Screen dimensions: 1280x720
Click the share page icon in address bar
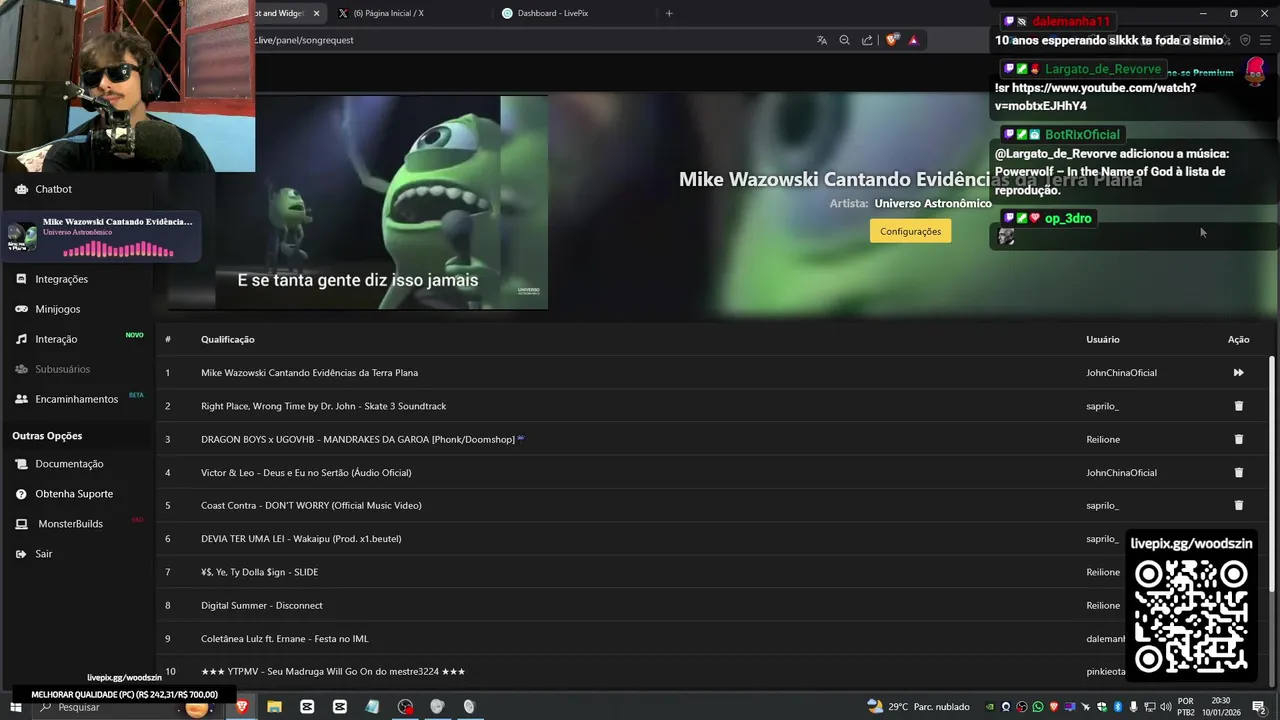(867, 40)
